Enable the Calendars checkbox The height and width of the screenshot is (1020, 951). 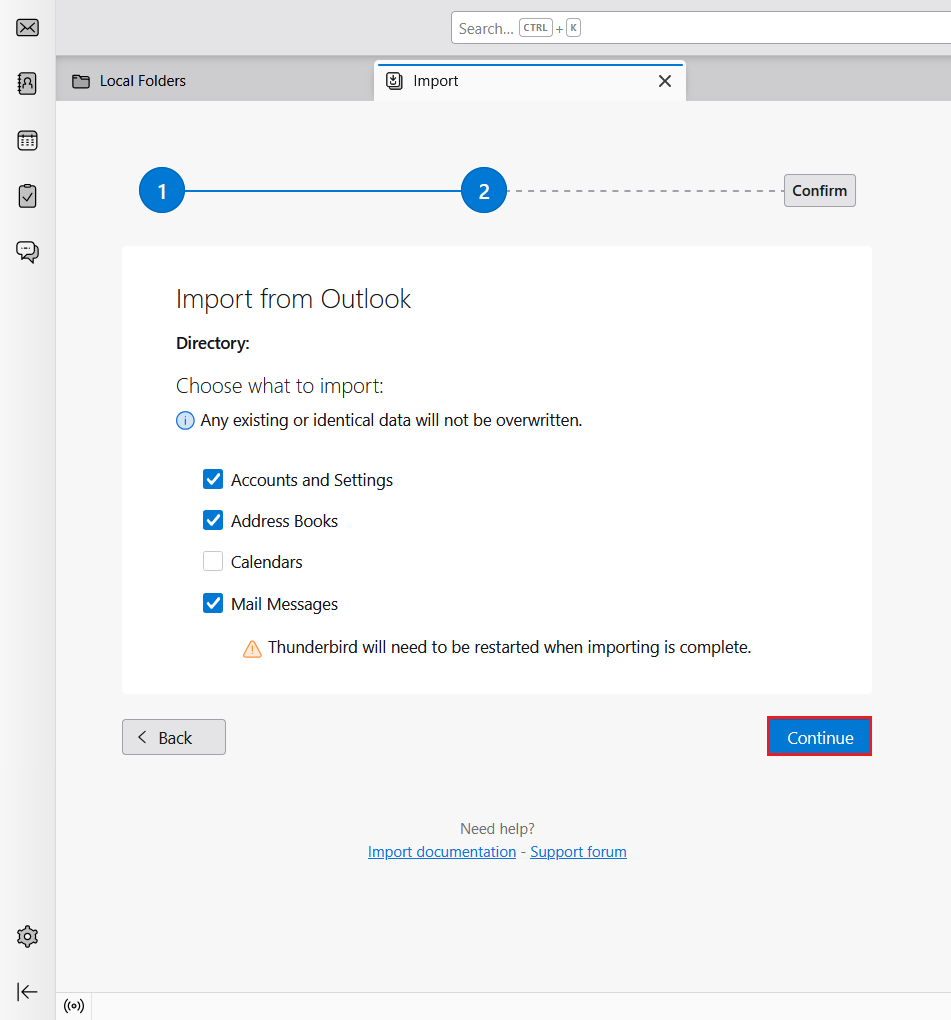tap(213, 561)
